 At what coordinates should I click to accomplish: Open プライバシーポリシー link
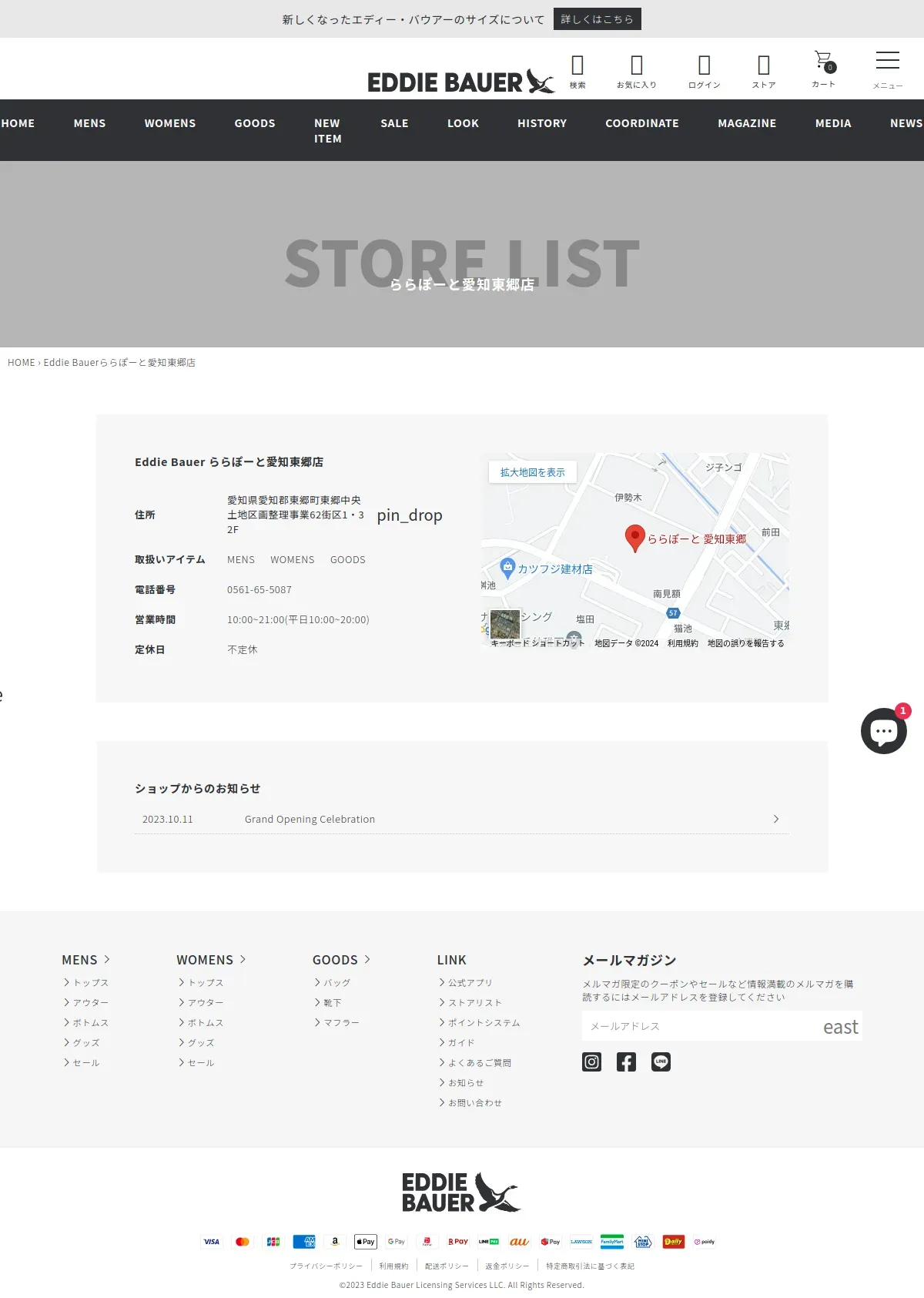click(326, 1266)
